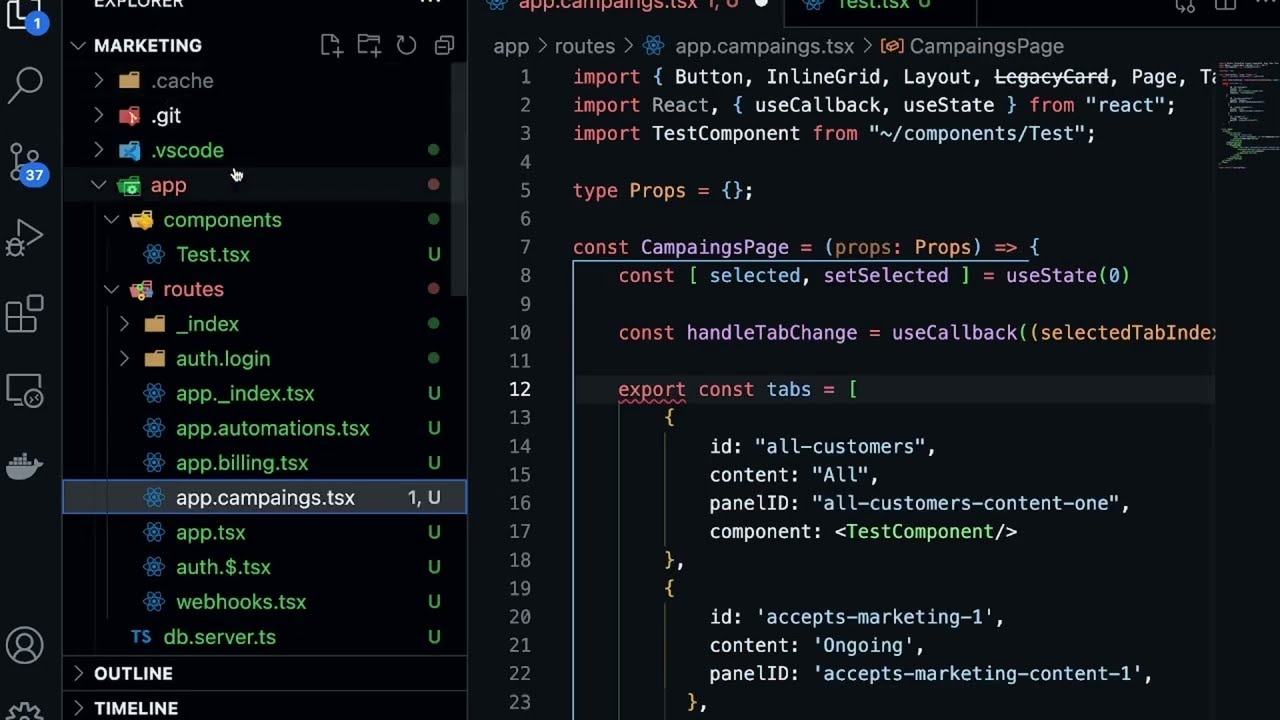This screenshot has height=720, width=1280.
Task: Click the split editor icon at top right
Action: pyautogui.click(x=1225, y=6)
